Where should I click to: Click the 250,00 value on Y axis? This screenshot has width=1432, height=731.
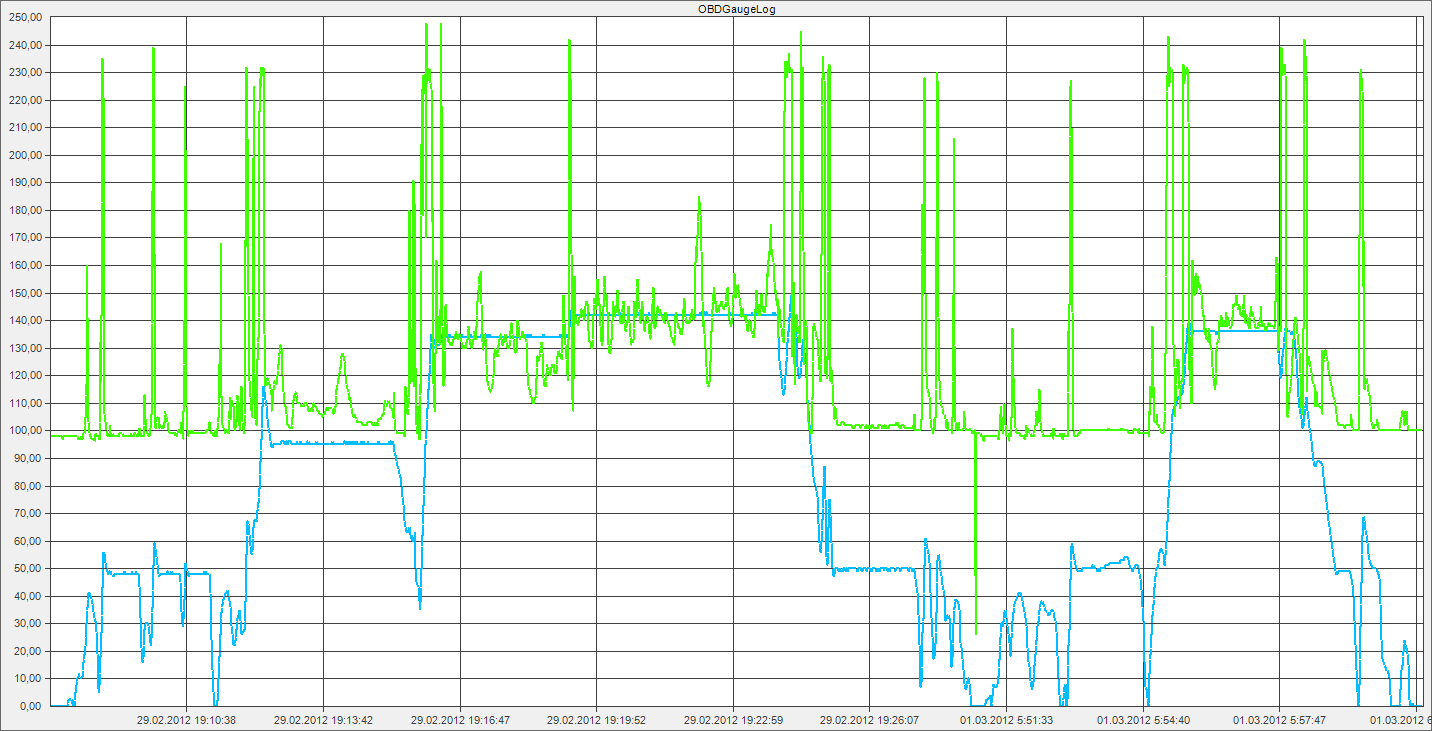24,18
